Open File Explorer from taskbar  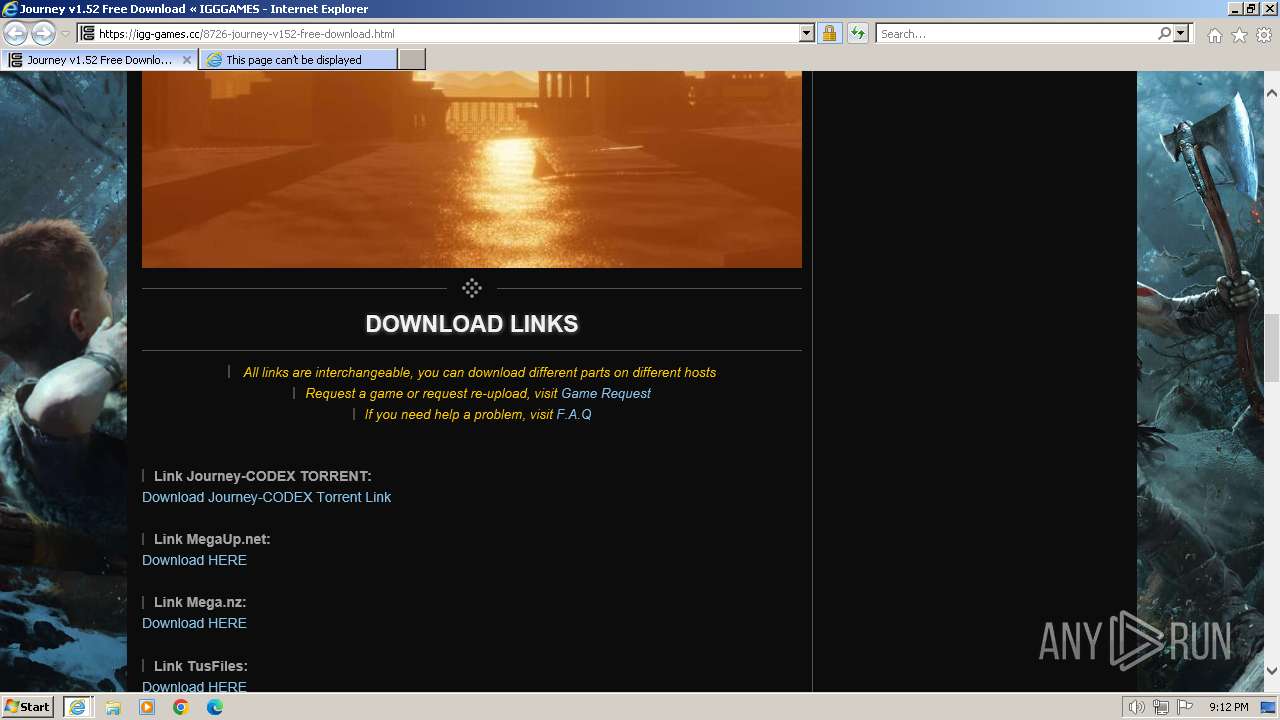[113, 707]
